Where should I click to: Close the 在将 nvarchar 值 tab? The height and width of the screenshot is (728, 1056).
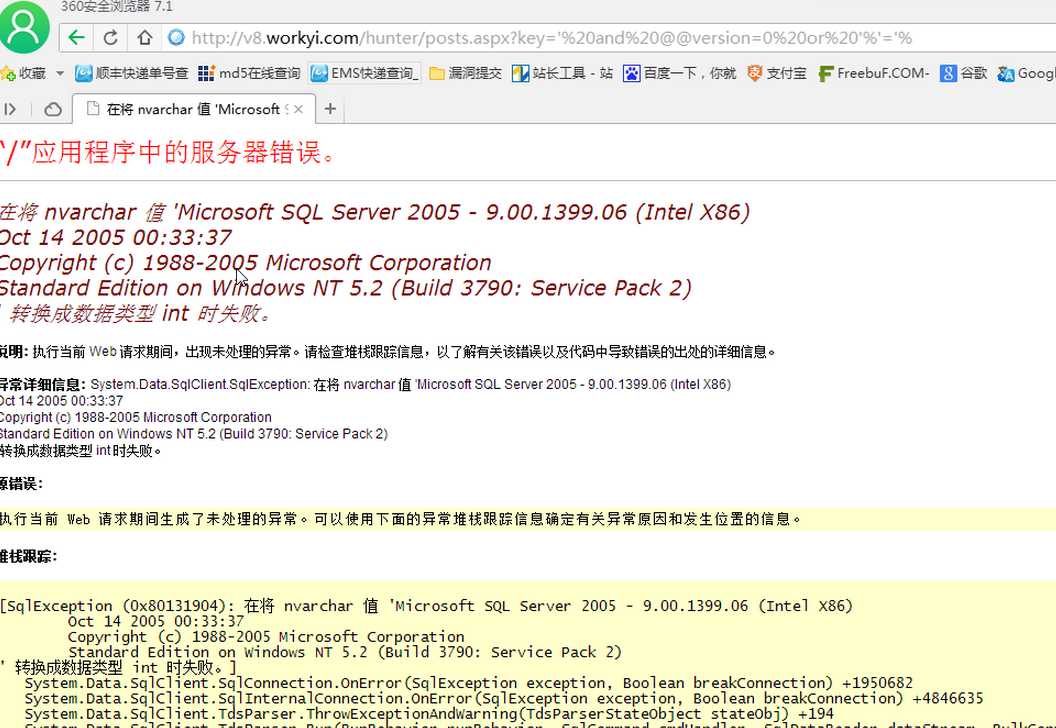click(298, 109)
